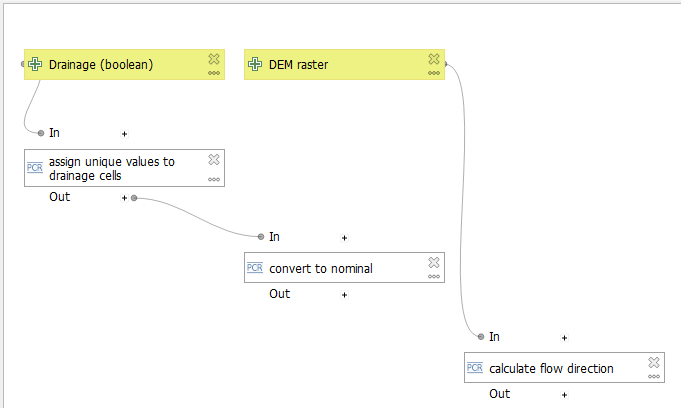Expand Out section below calculate flow direction
The image size is (681, 408).
coord(564,395)
